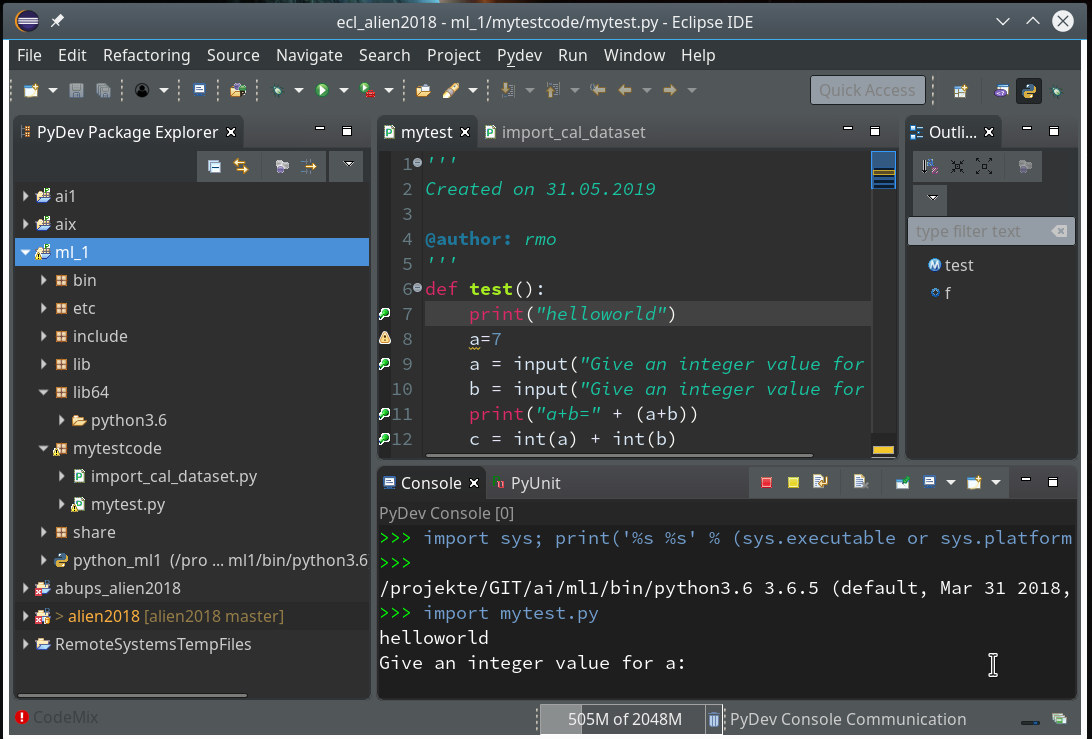1092x739 pixels.
Task: Click the Quick Access button
Action: [x=867, y=89]
